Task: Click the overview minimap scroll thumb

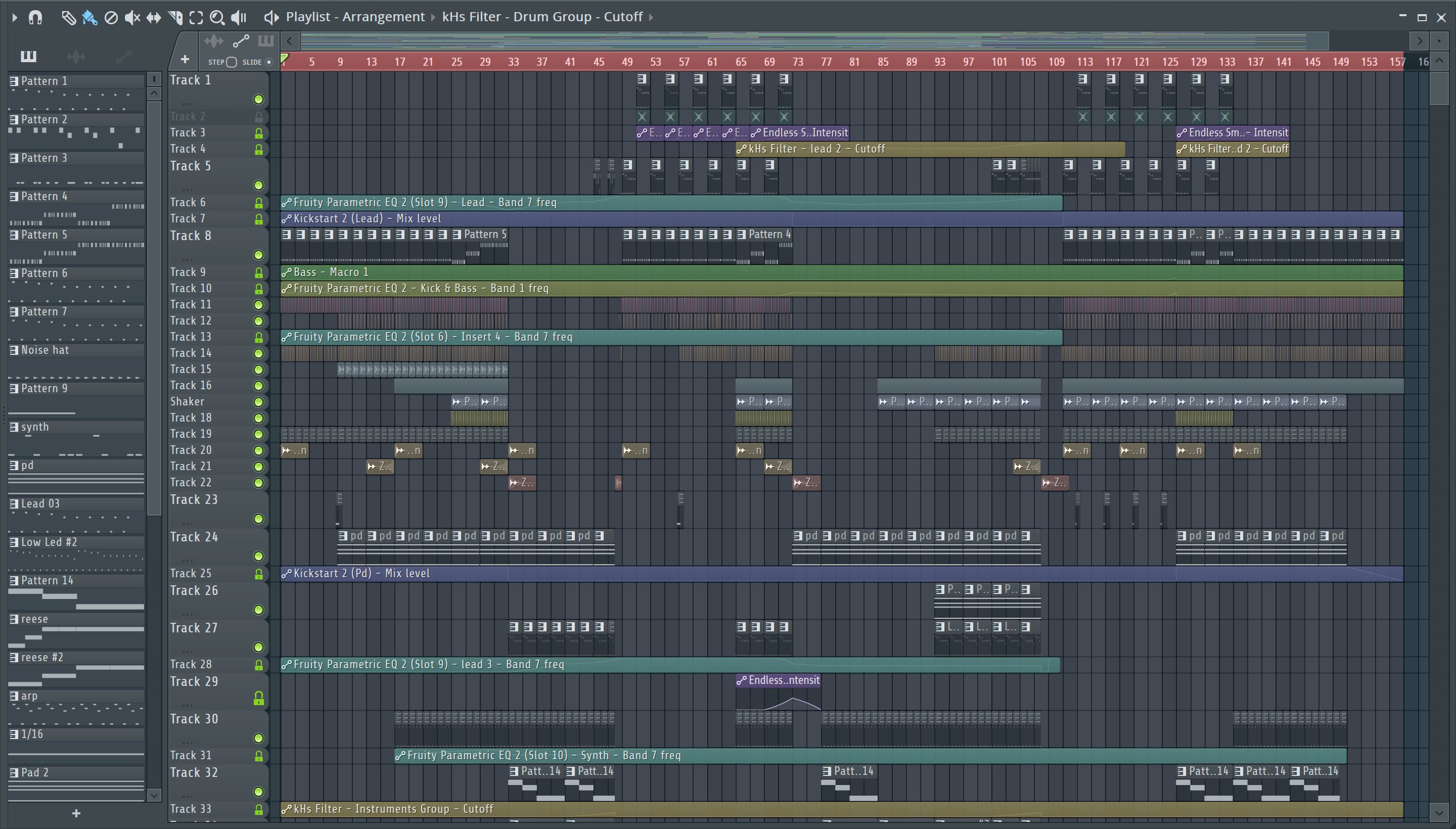Action: (814, 41)
